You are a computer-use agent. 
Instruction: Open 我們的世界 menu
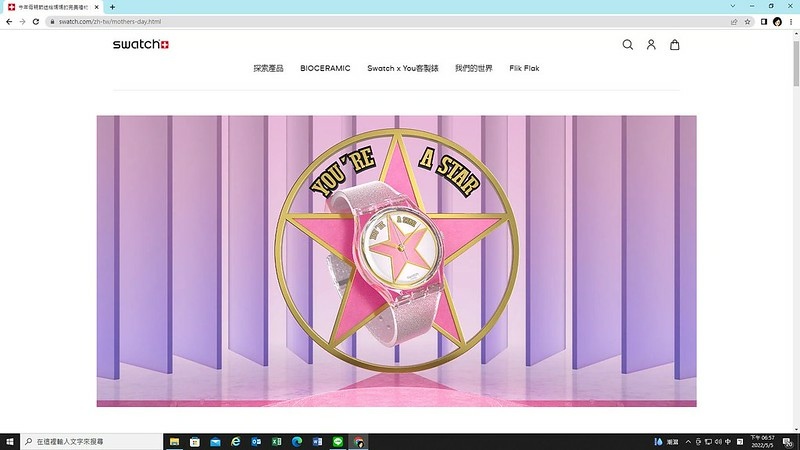point(473,68)
